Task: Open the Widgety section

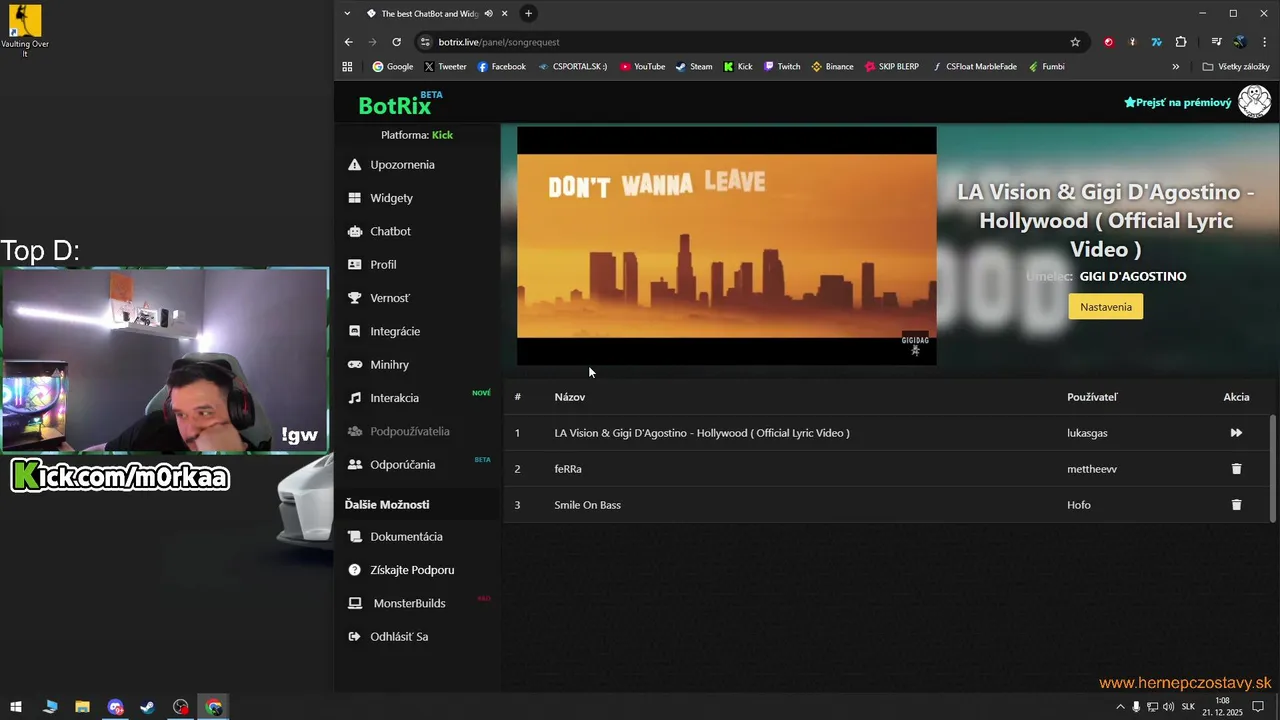Action: [391, 198]
